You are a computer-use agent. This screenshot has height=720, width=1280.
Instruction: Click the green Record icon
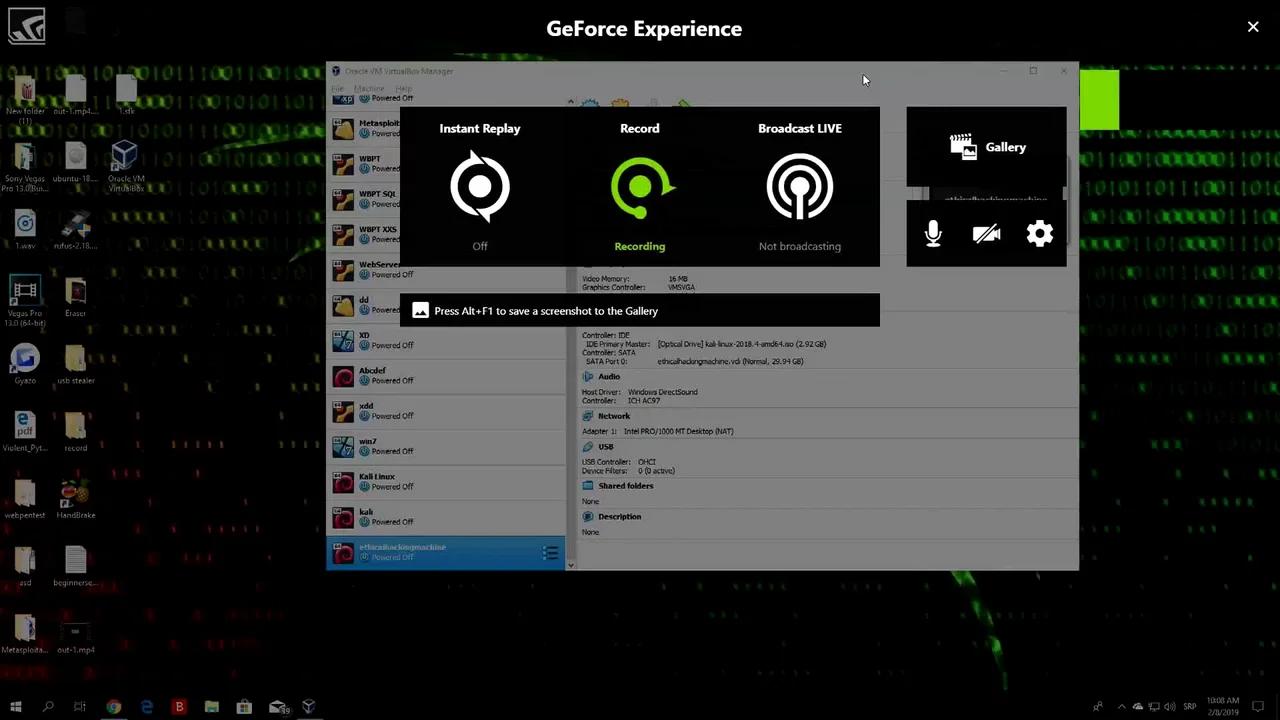pyautogui.click(x=642, y=187)
